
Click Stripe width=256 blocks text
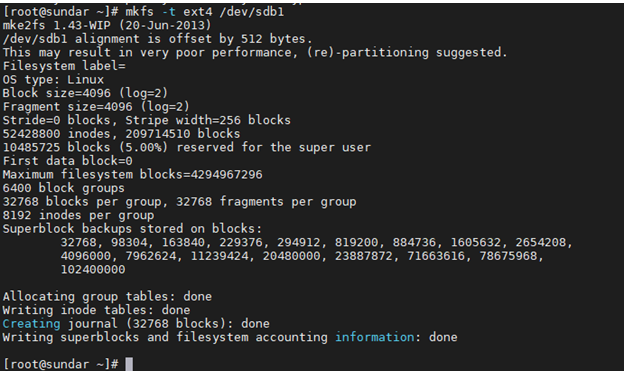pyautogui.click(x=208, y=120)
